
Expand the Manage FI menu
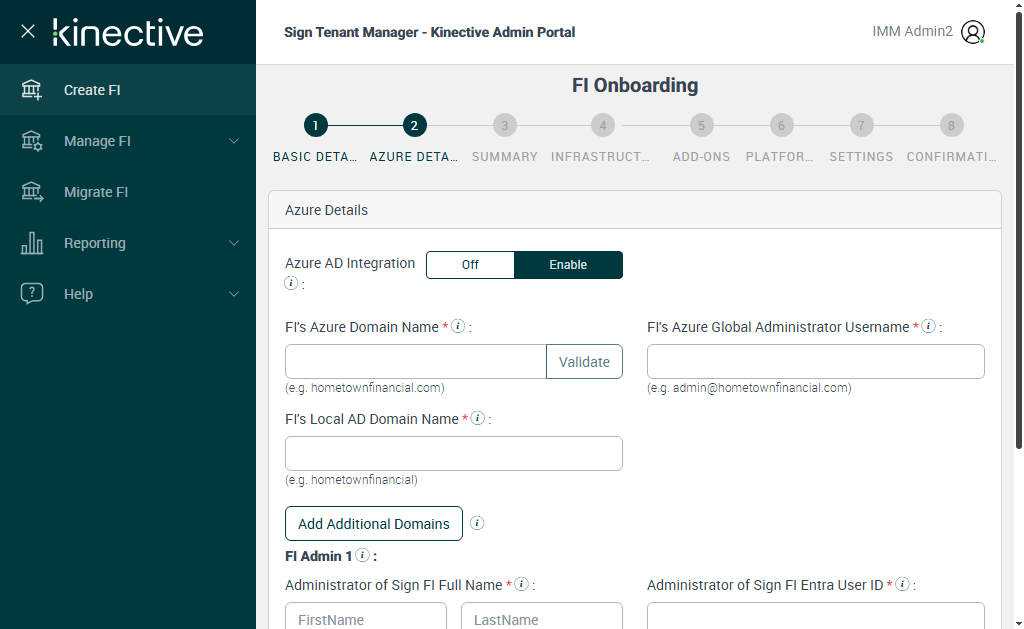coord(234,141)
